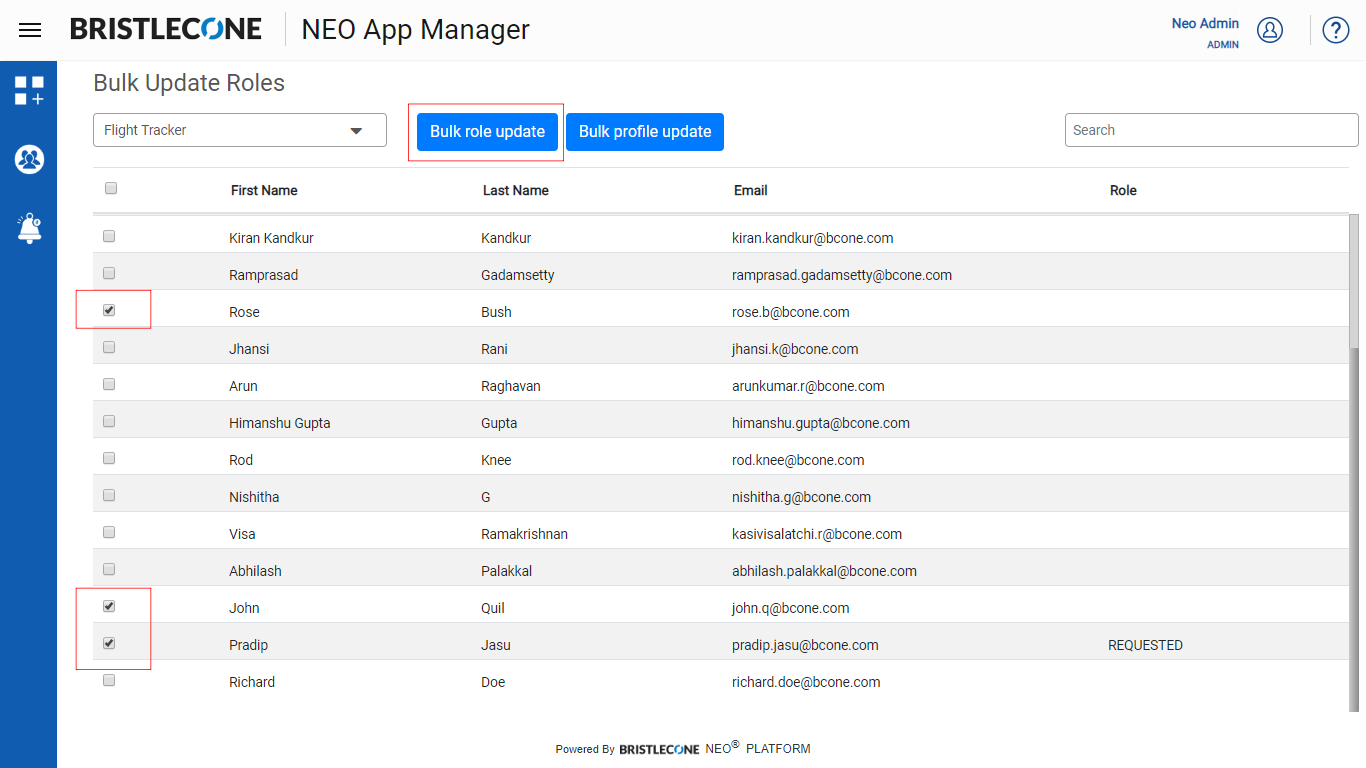The height and width of the screenshot is (768, 1366).
Task: Open the user profile avatar icon
Action: (x=1270, y=30)
